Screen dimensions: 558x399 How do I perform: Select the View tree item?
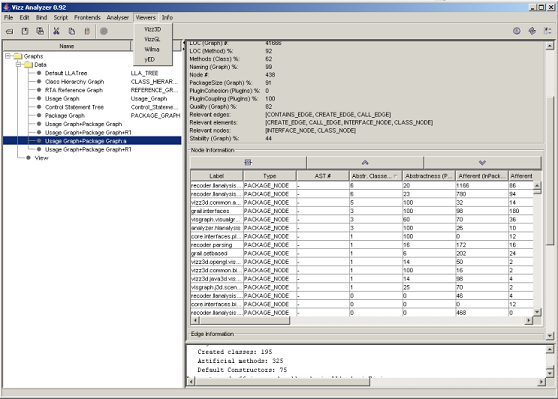pyautogui.click(x=41, y=158)
